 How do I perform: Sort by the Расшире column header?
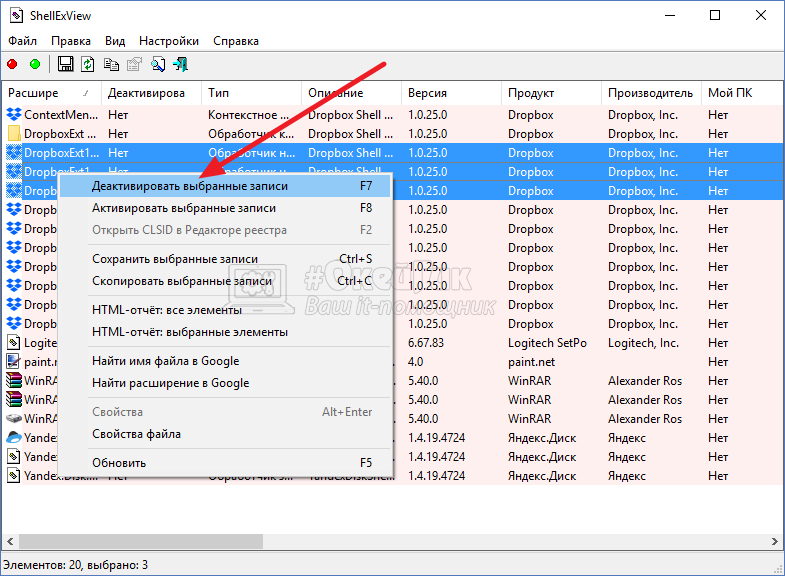tap(51, 93)
